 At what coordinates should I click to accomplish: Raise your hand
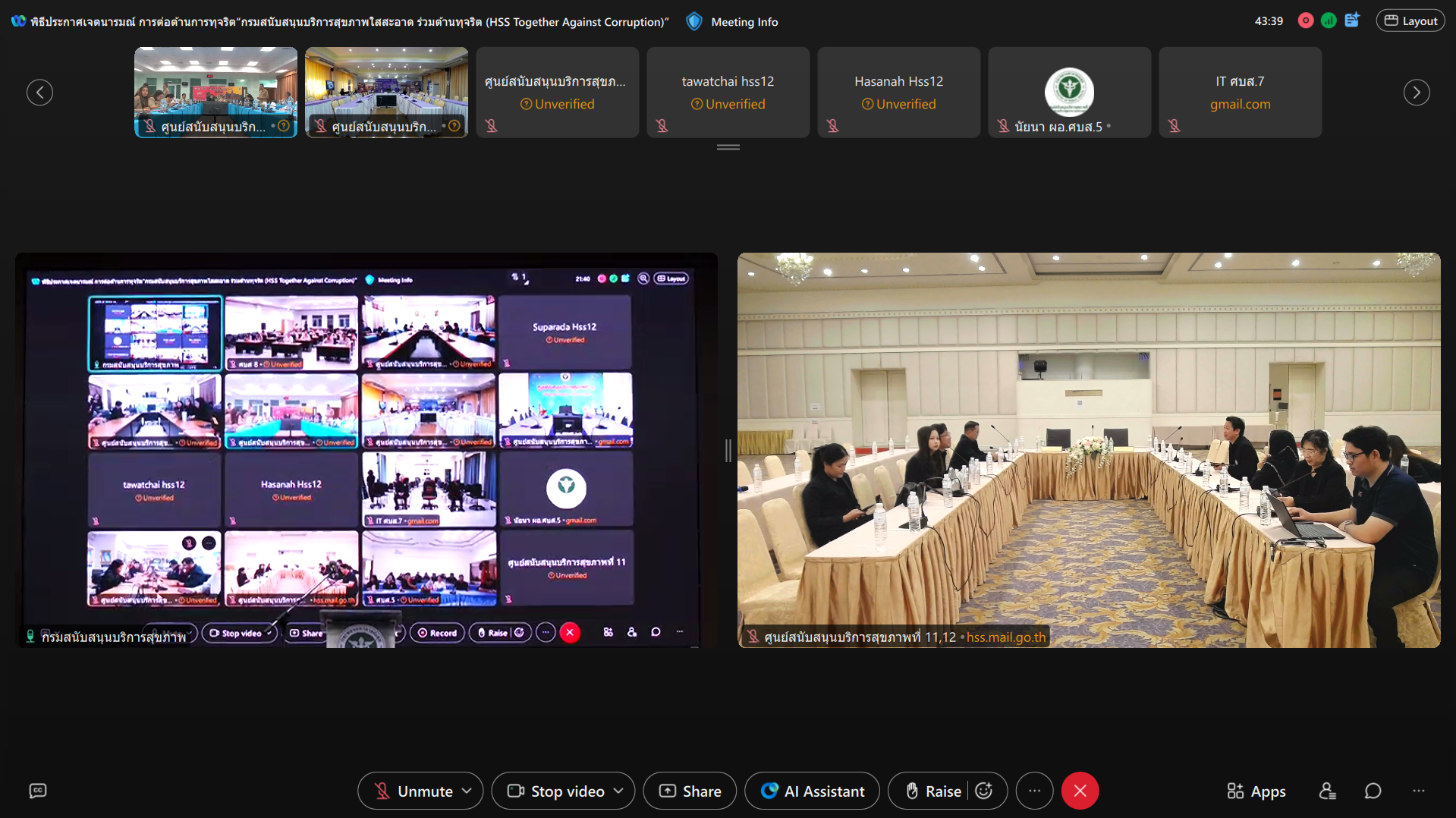[x=933, y=791]
